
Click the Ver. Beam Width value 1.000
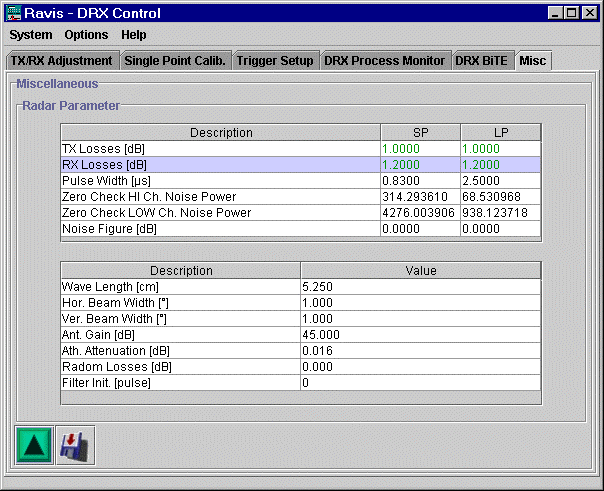pyautogui.click(x=421, y=318)
